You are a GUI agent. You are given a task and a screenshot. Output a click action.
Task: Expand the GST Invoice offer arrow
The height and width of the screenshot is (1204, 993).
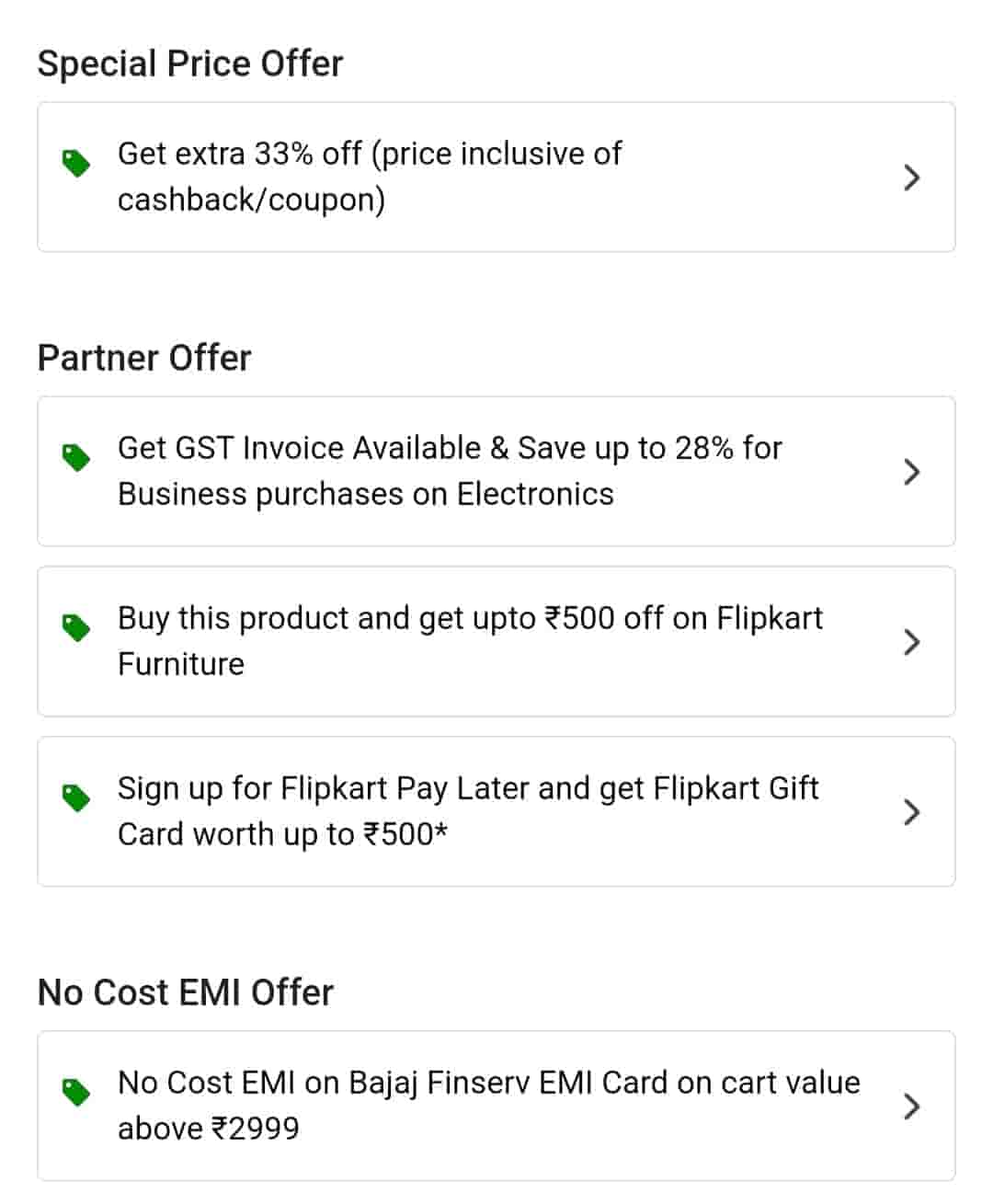[x=911, y=472]
